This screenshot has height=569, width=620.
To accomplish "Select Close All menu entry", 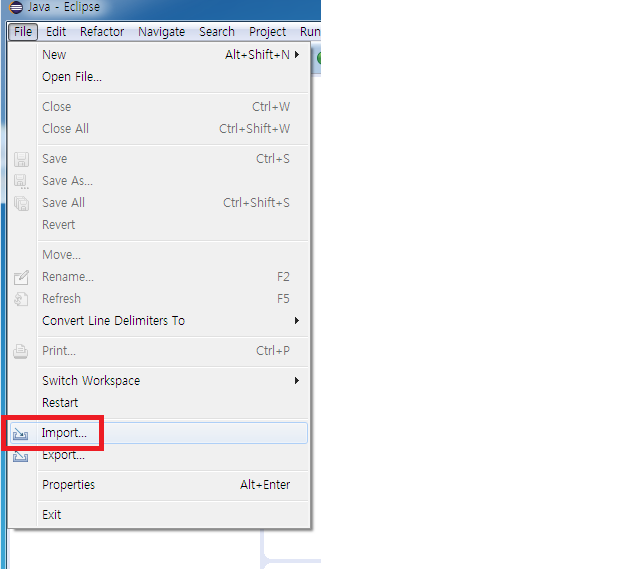I will [x=173, y=129].
